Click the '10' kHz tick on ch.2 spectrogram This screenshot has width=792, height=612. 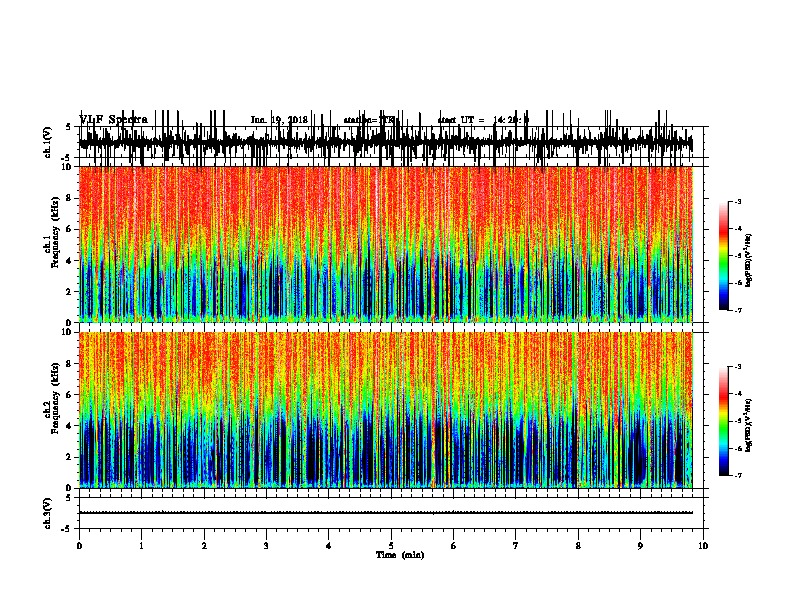[x=68, y=332]
